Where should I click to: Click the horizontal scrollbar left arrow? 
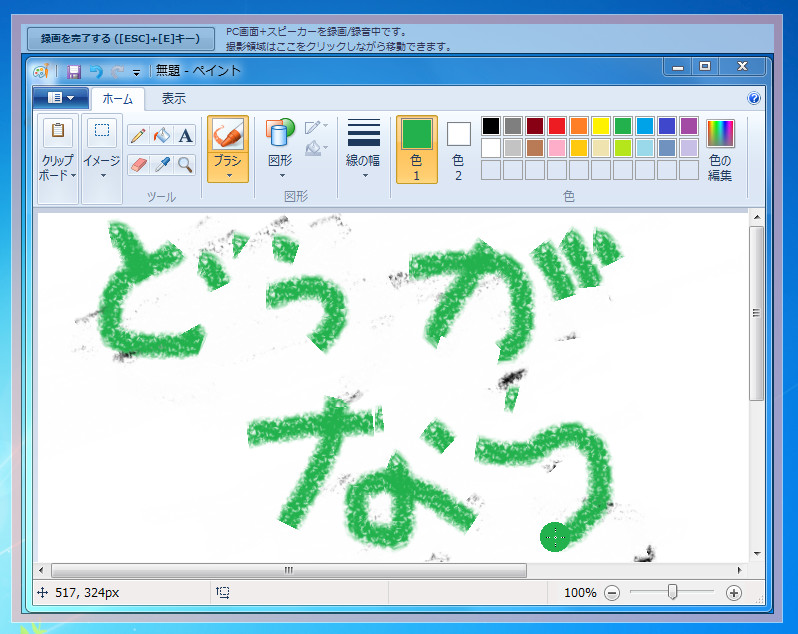click(x=41, y=570)
